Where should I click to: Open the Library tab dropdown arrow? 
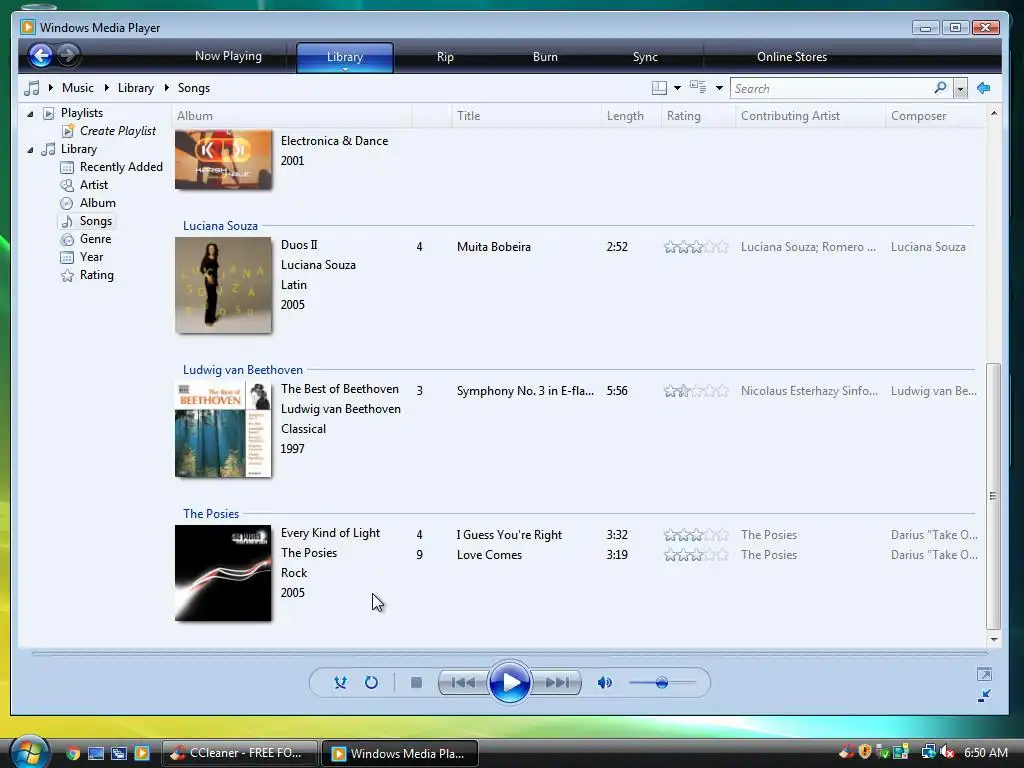click(x=345, y=69)
